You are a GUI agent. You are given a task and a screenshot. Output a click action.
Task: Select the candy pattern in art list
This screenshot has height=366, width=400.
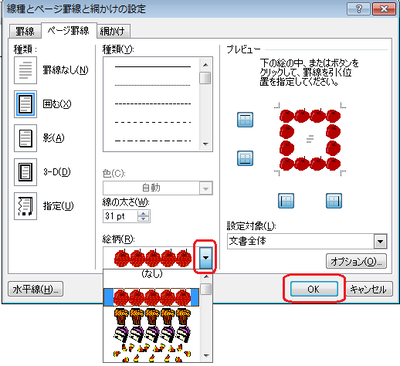[152, 334]
